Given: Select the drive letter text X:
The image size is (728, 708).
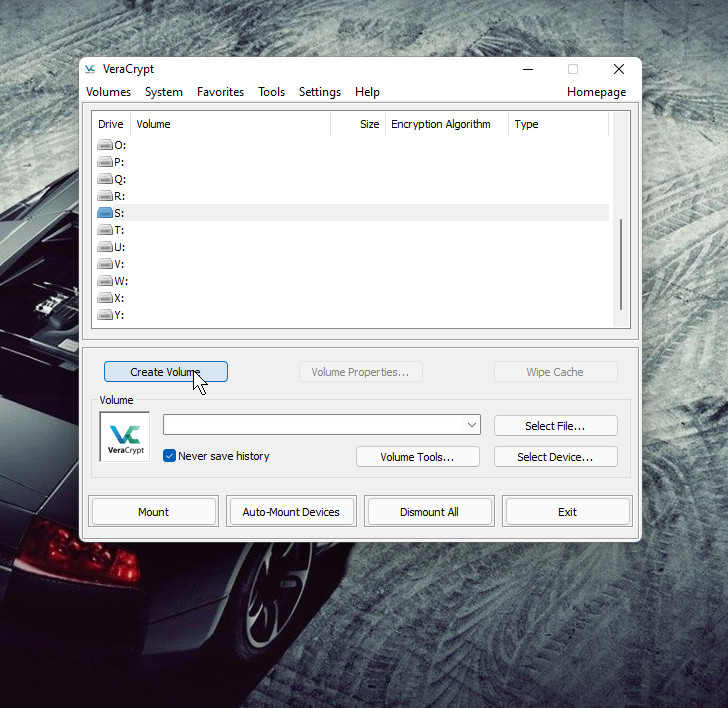Looking at the screenshot, I should pyautogui.click(x=119, y=298).
